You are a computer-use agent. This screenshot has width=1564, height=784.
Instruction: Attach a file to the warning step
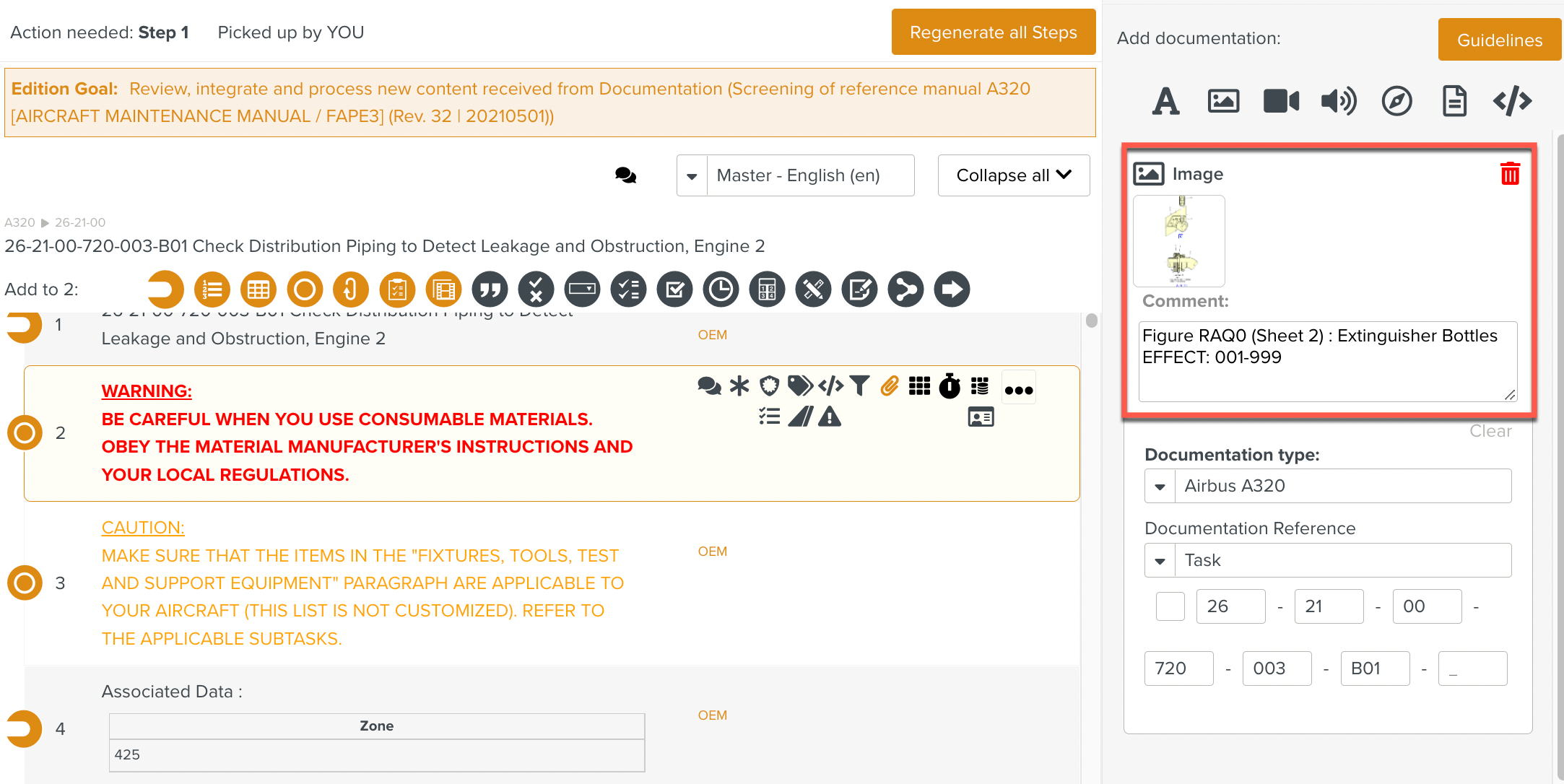[x=889, y=386]
